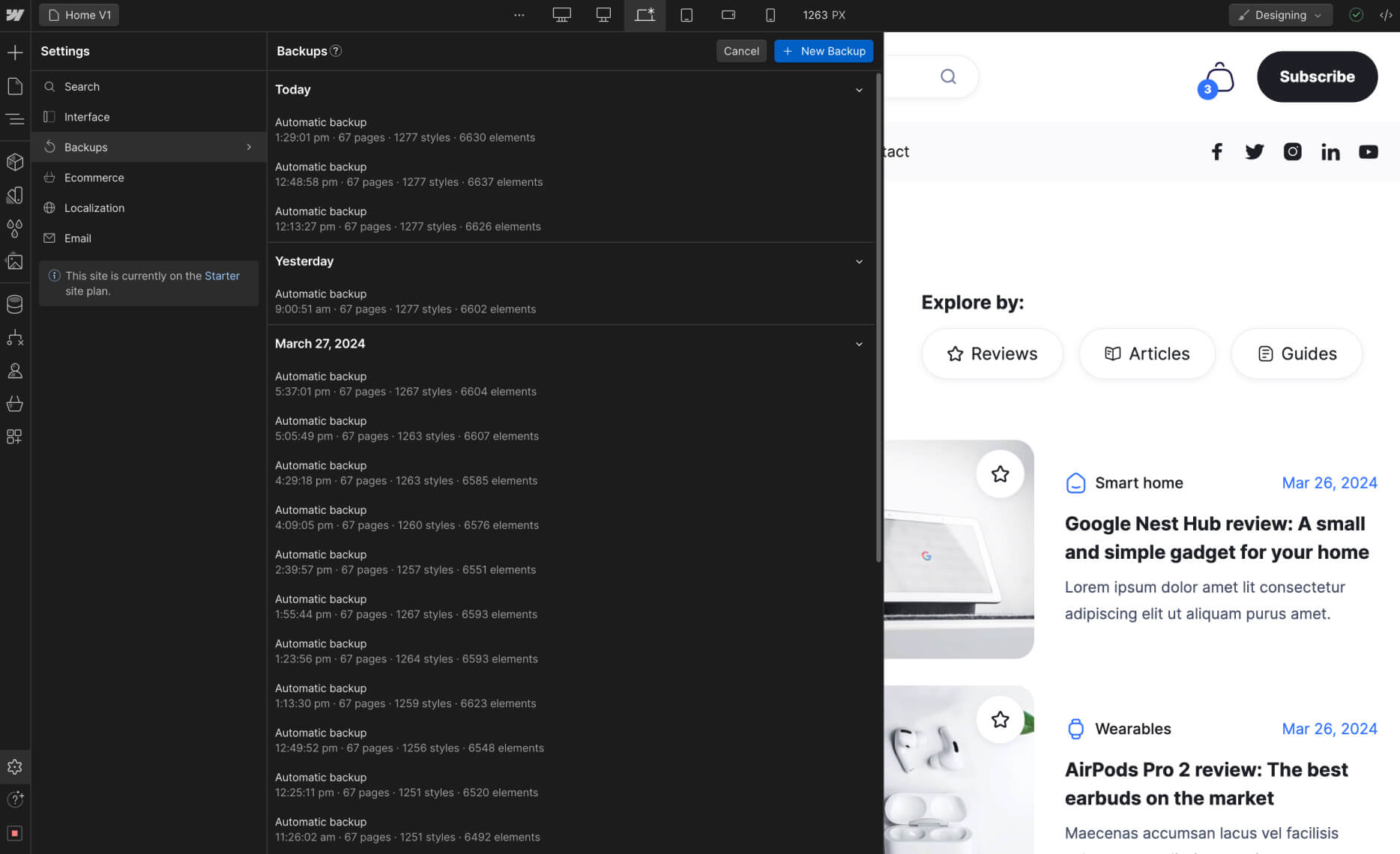Collapse the Today backups group

(859, 90)
